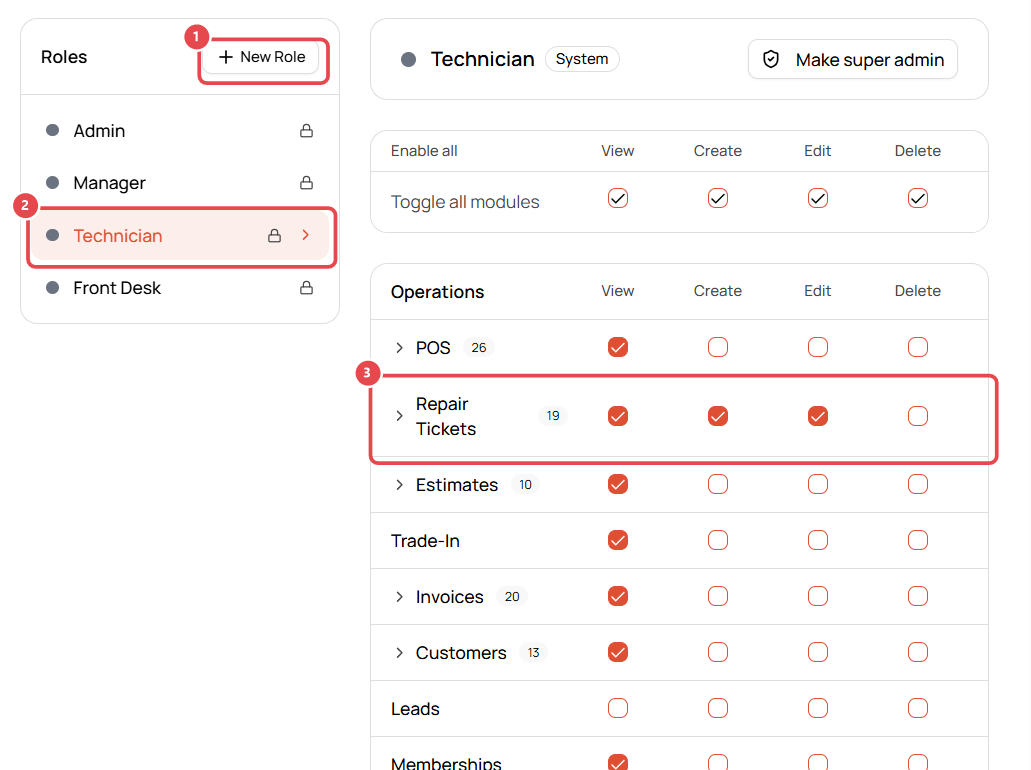1031x770 pixels.
Task: Click the Operations section heading
Action: [437, 292]
